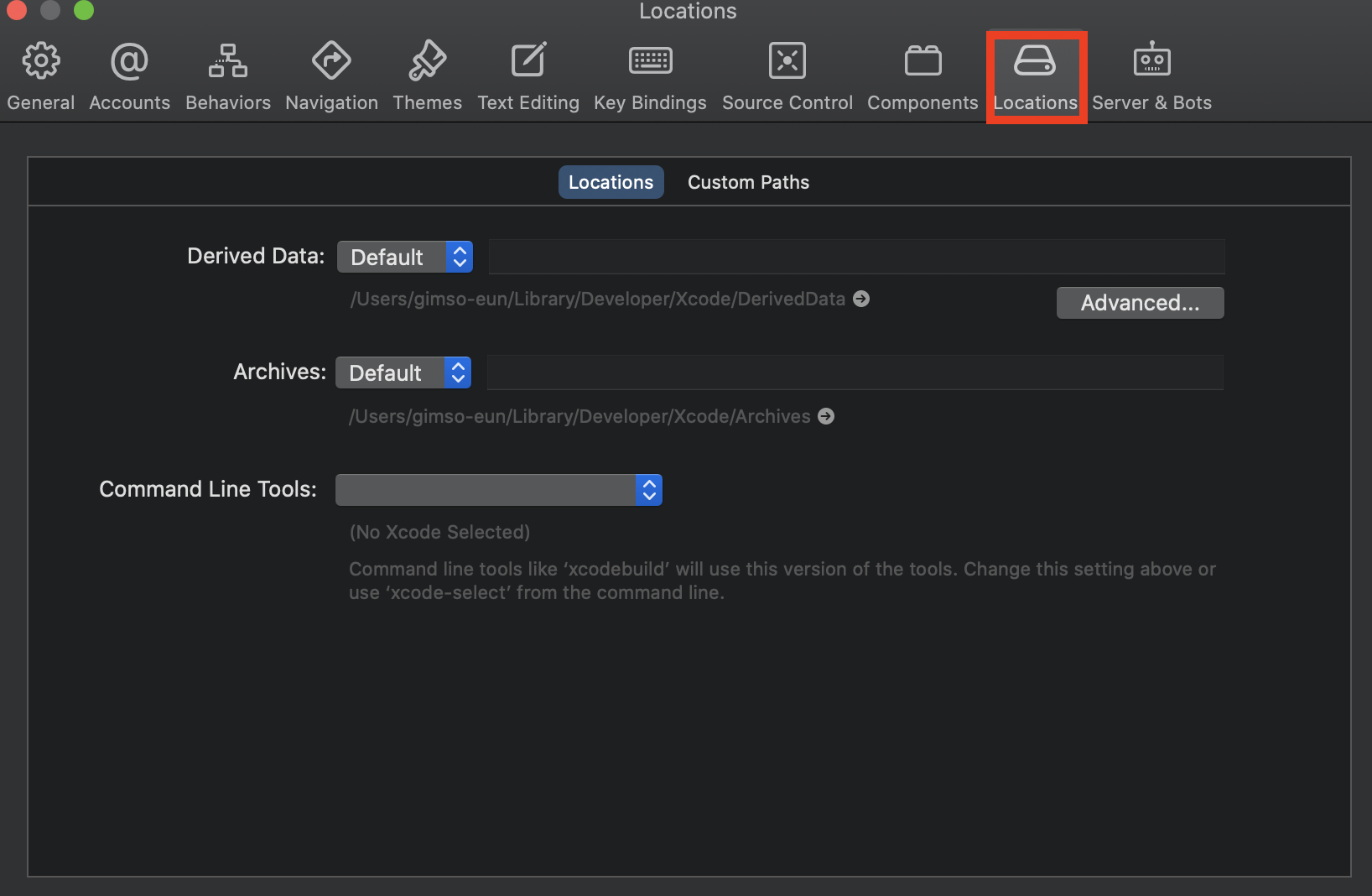Click the Advanced... button

1140,303
